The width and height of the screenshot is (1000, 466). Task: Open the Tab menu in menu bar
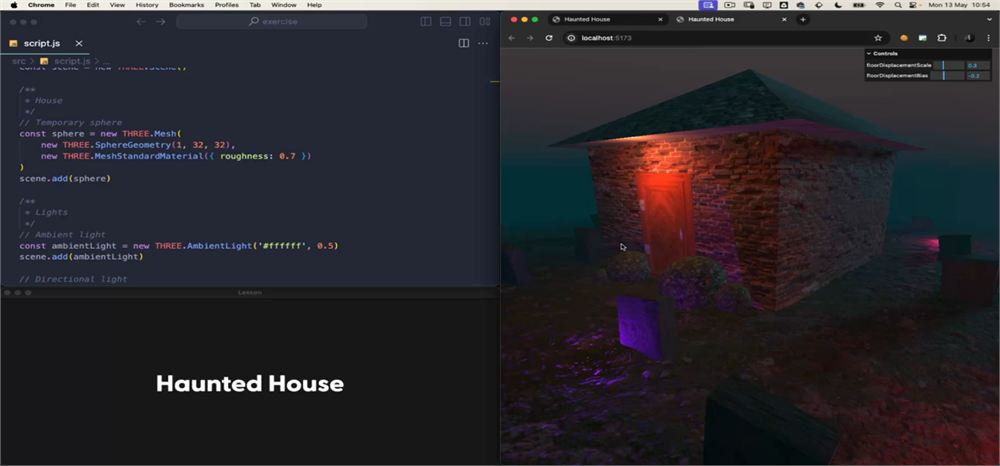coord(255,4)
